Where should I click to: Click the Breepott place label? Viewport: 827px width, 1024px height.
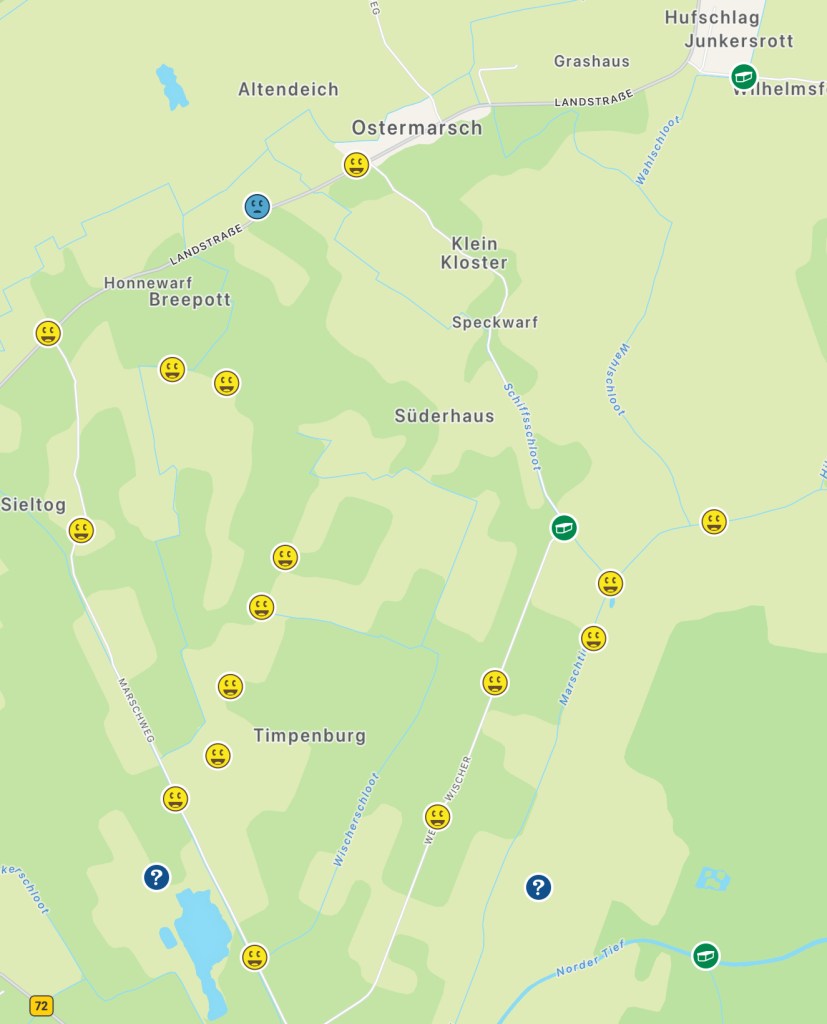coord(190,300)
